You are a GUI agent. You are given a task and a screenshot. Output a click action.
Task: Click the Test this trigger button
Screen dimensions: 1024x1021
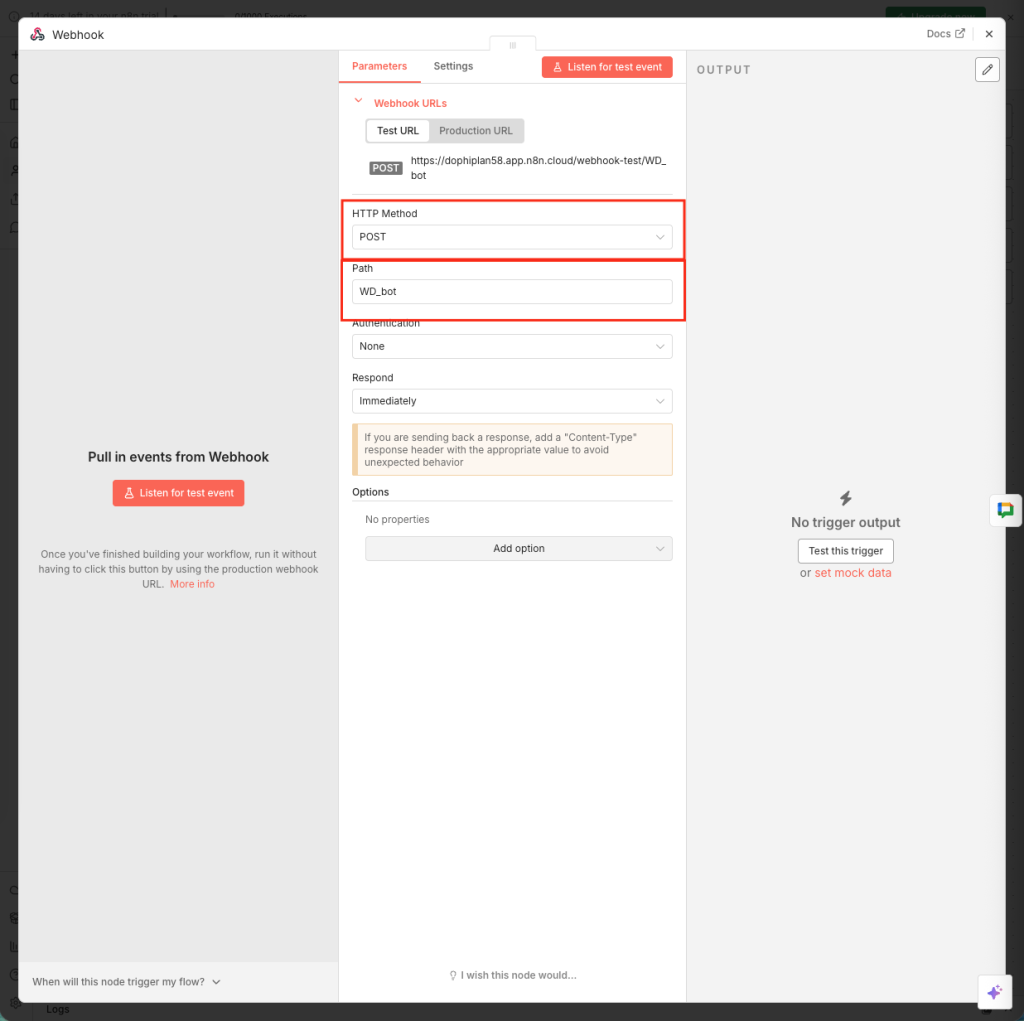845,551
